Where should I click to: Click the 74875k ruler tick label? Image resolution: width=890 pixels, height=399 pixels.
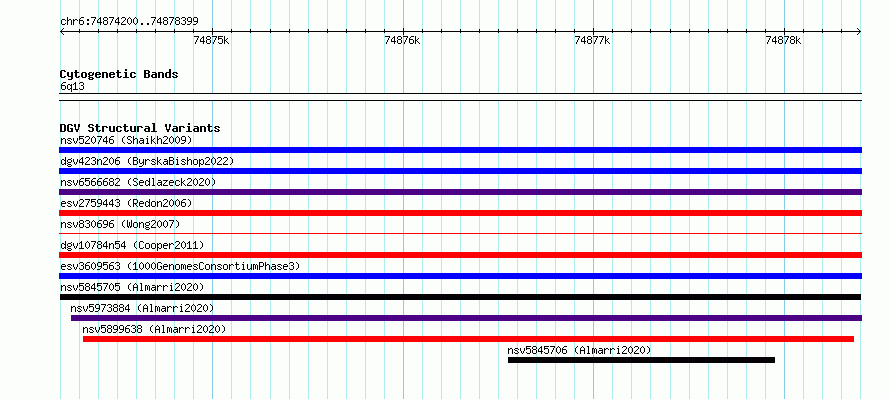211,40
